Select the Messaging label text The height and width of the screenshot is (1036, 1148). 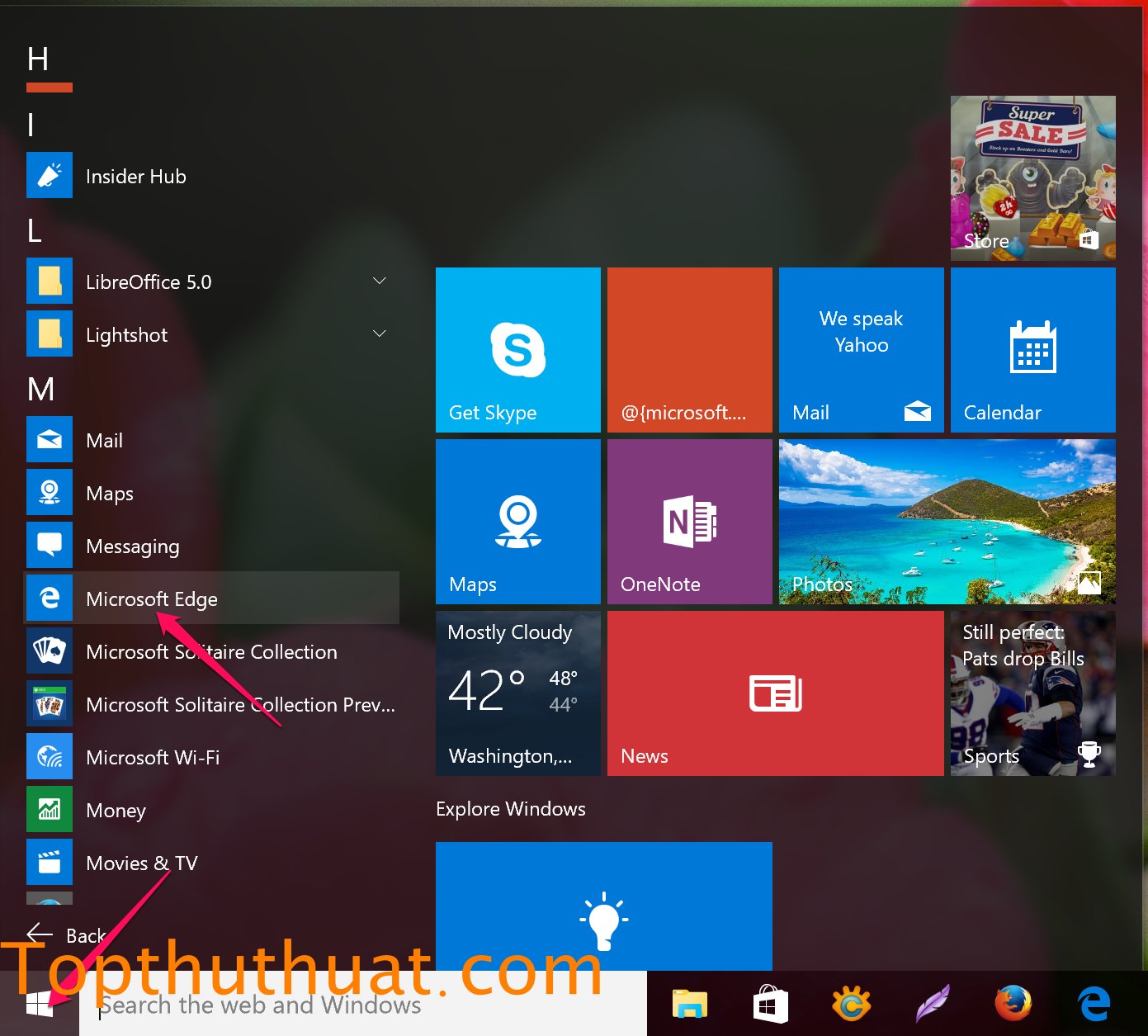pyautogui.click(x=133, y=546)
